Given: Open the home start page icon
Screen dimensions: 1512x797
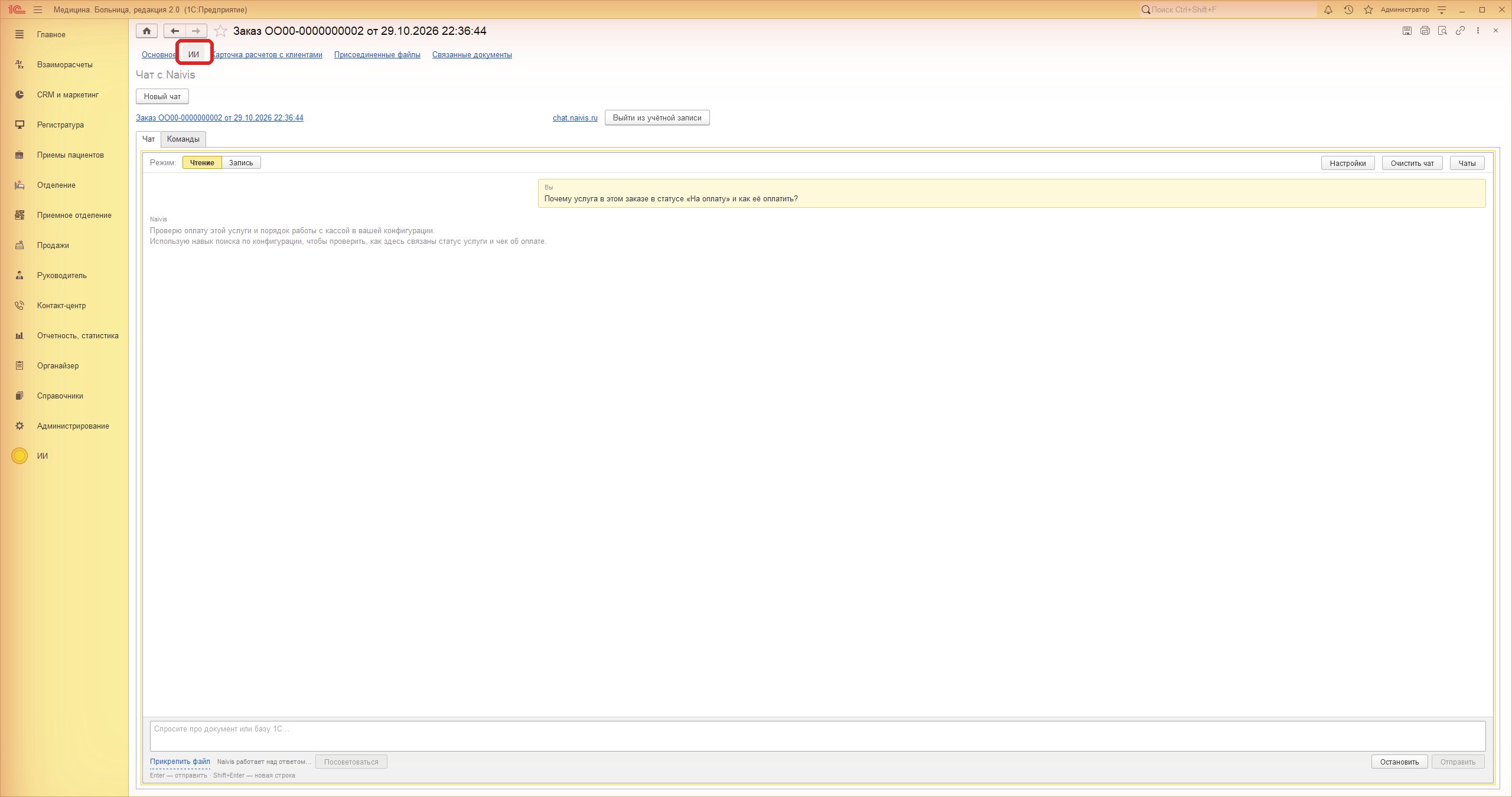Looking at the screenshot, I should click(x=146, y=31).
